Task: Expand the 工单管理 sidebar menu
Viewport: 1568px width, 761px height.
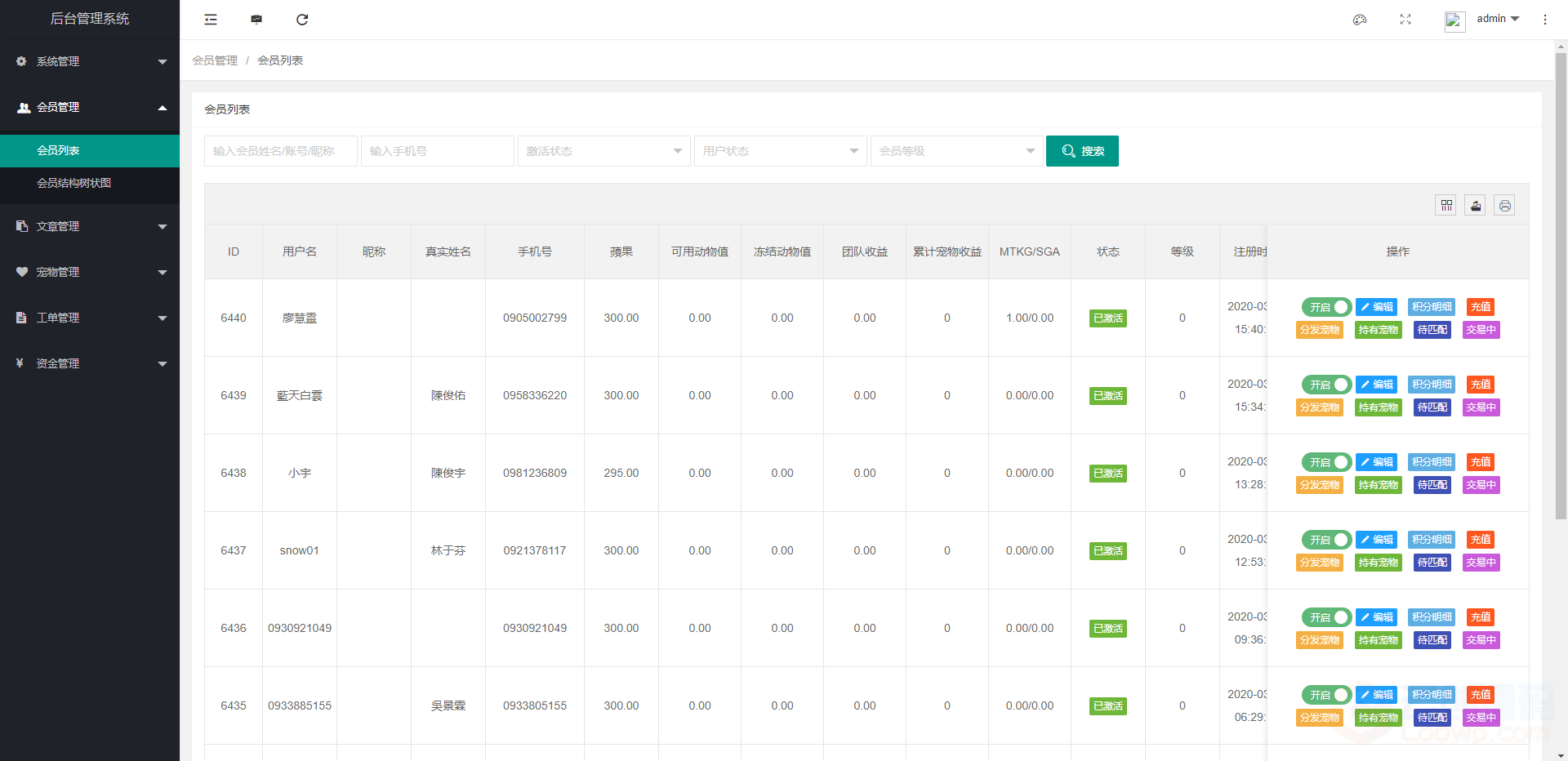Action: (90, 318)
